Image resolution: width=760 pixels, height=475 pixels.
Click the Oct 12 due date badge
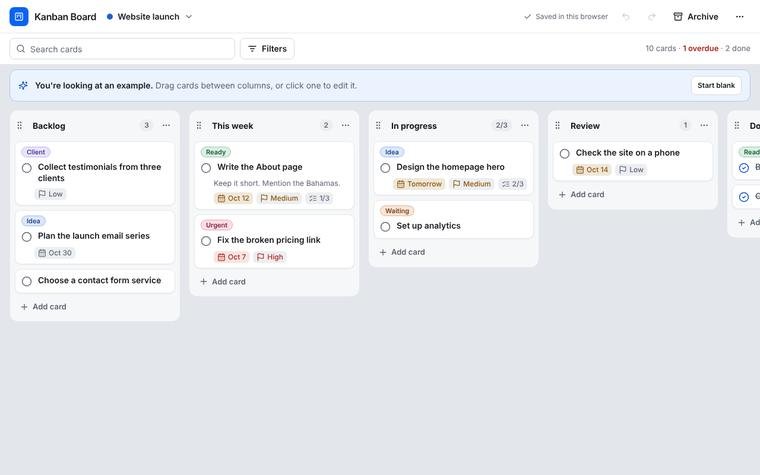[233, 198]
